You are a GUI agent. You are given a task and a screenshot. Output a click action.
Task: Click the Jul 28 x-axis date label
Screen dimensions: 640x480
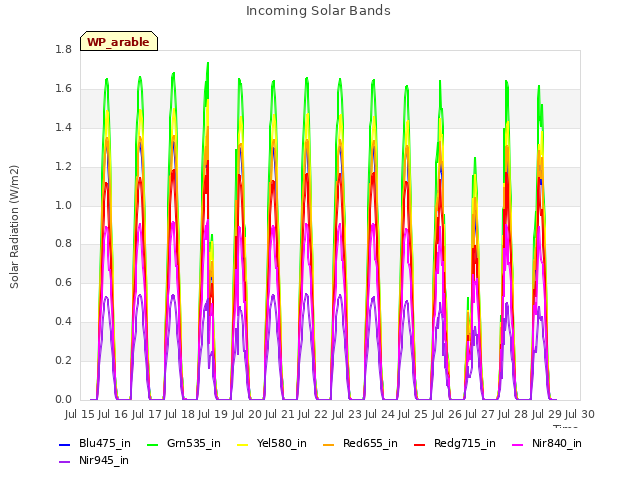tap(513, 415)
